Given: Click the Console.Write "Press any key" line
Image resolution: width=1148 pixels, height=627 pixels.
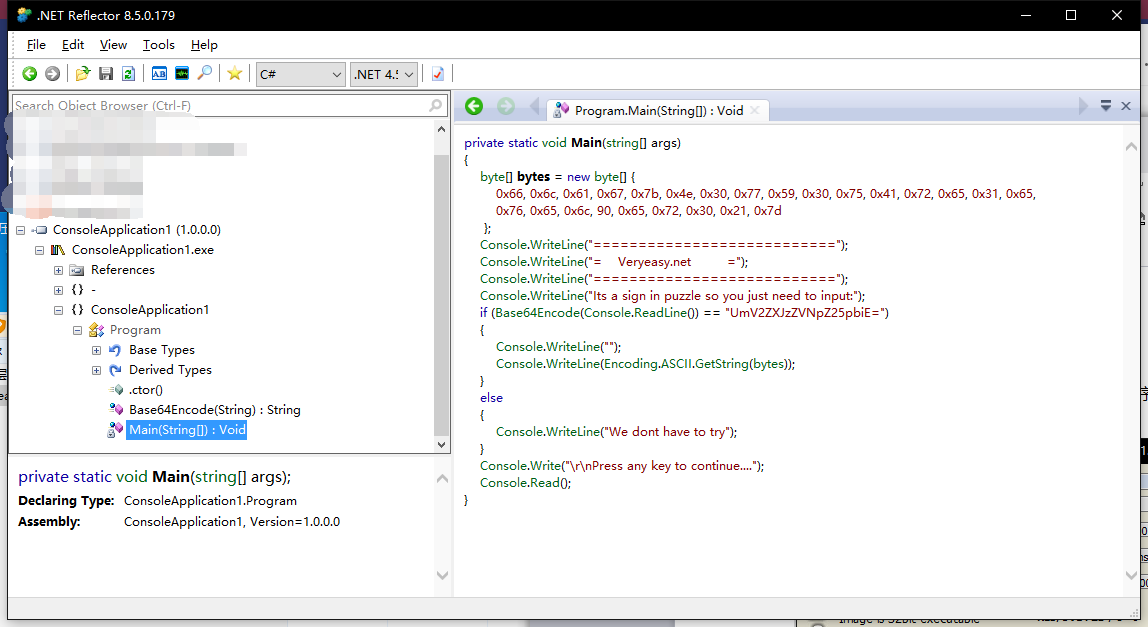Looking at the screenshot, I should 622,466.
